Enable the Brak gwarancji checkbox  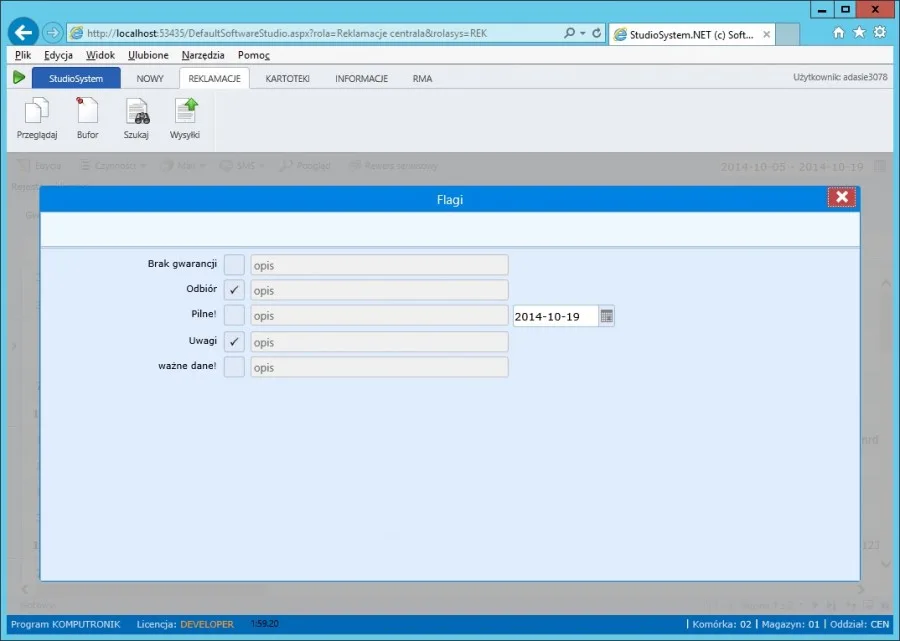click(234, 265)
